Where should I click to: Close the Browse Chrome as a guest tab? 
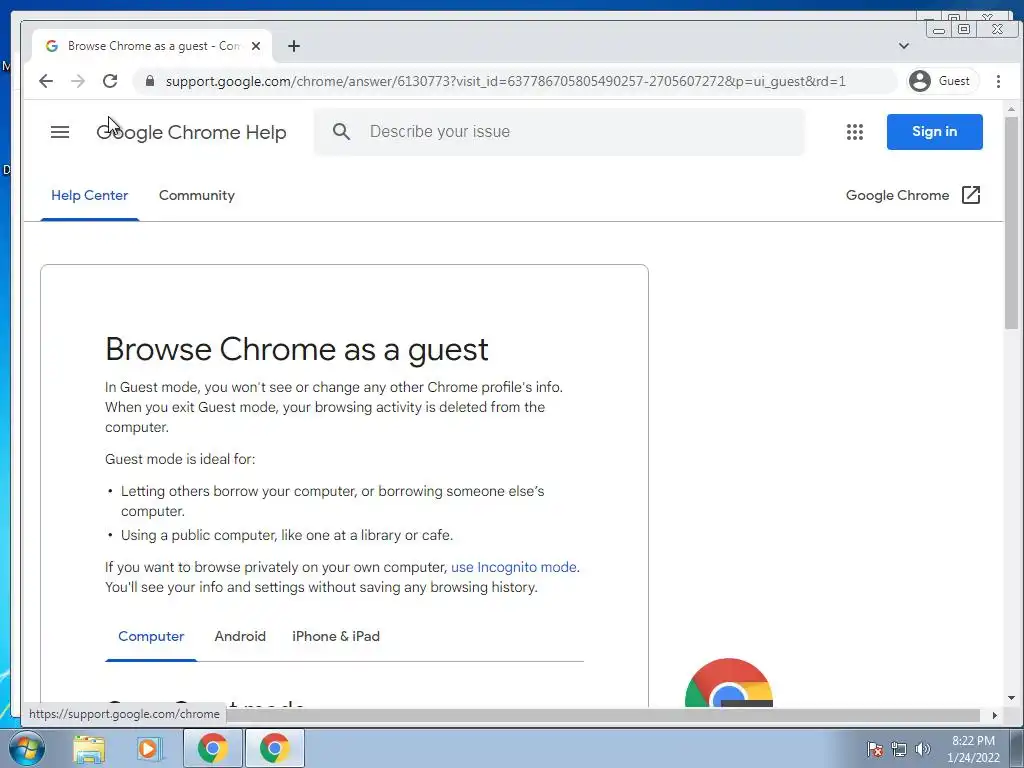pos(256,46)
